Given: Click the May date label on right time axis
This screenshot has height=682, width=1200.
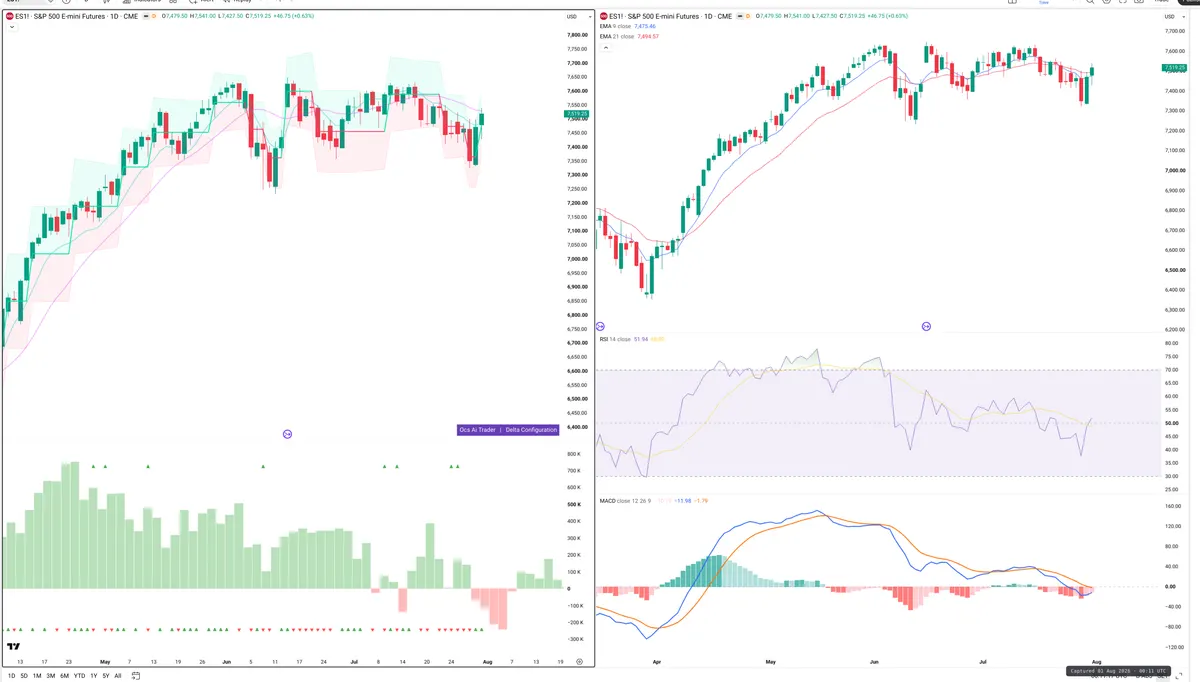Looking at the screenshot, I should (x=771, y=662).
